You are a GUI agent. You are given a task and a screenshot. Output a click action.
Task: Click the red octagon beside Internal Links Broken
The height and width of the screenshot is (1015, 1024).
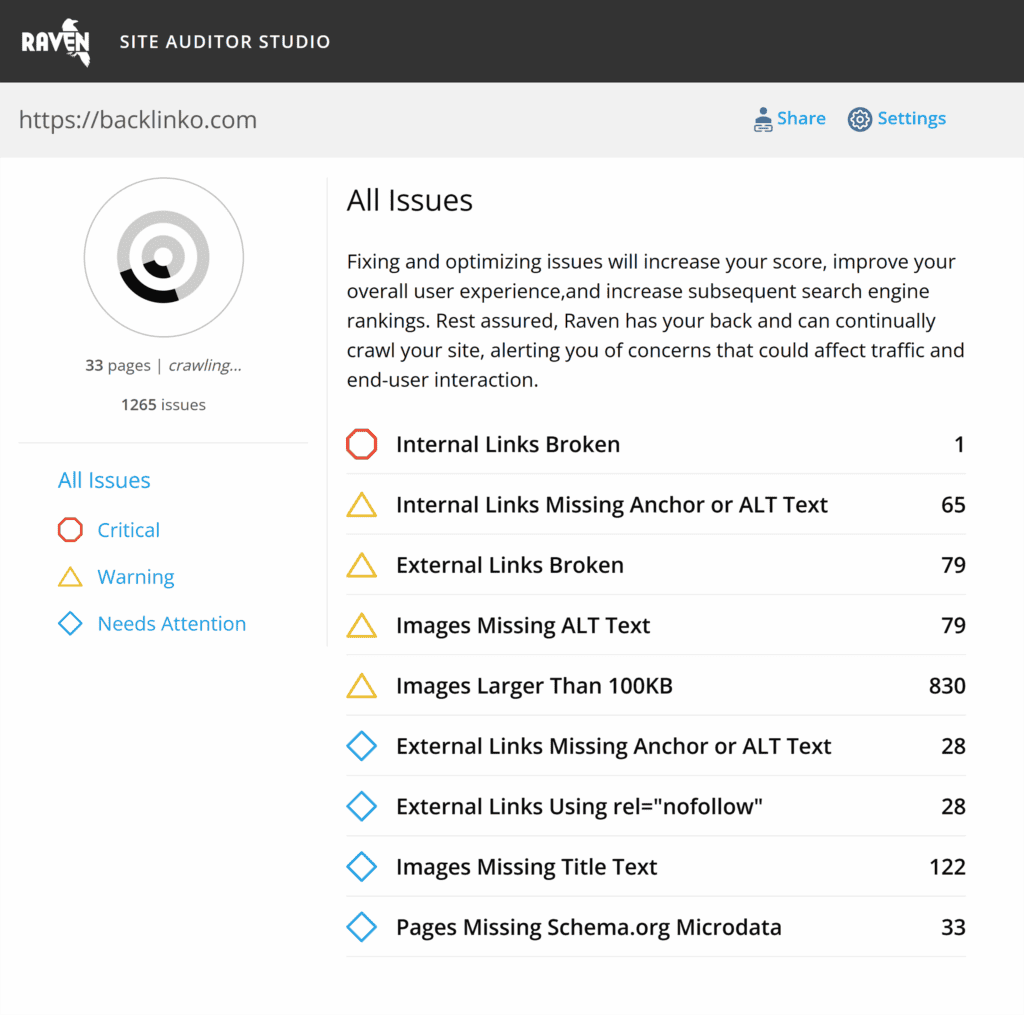361,444
